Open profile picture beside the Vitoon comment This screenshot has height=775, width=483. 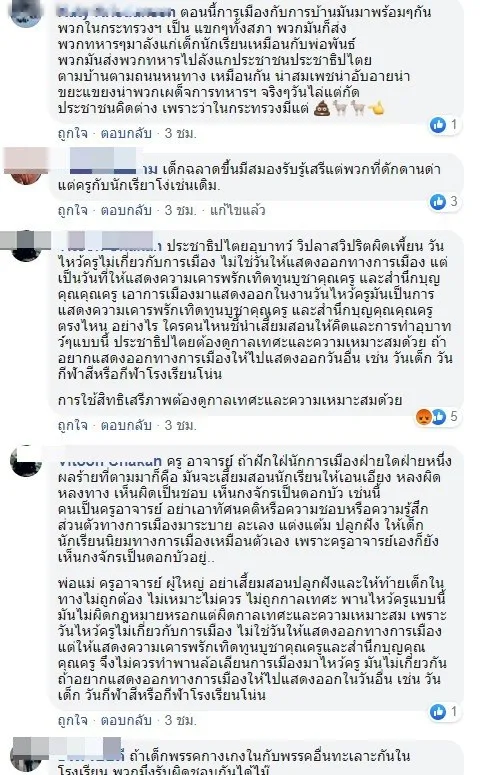[26, 461]
